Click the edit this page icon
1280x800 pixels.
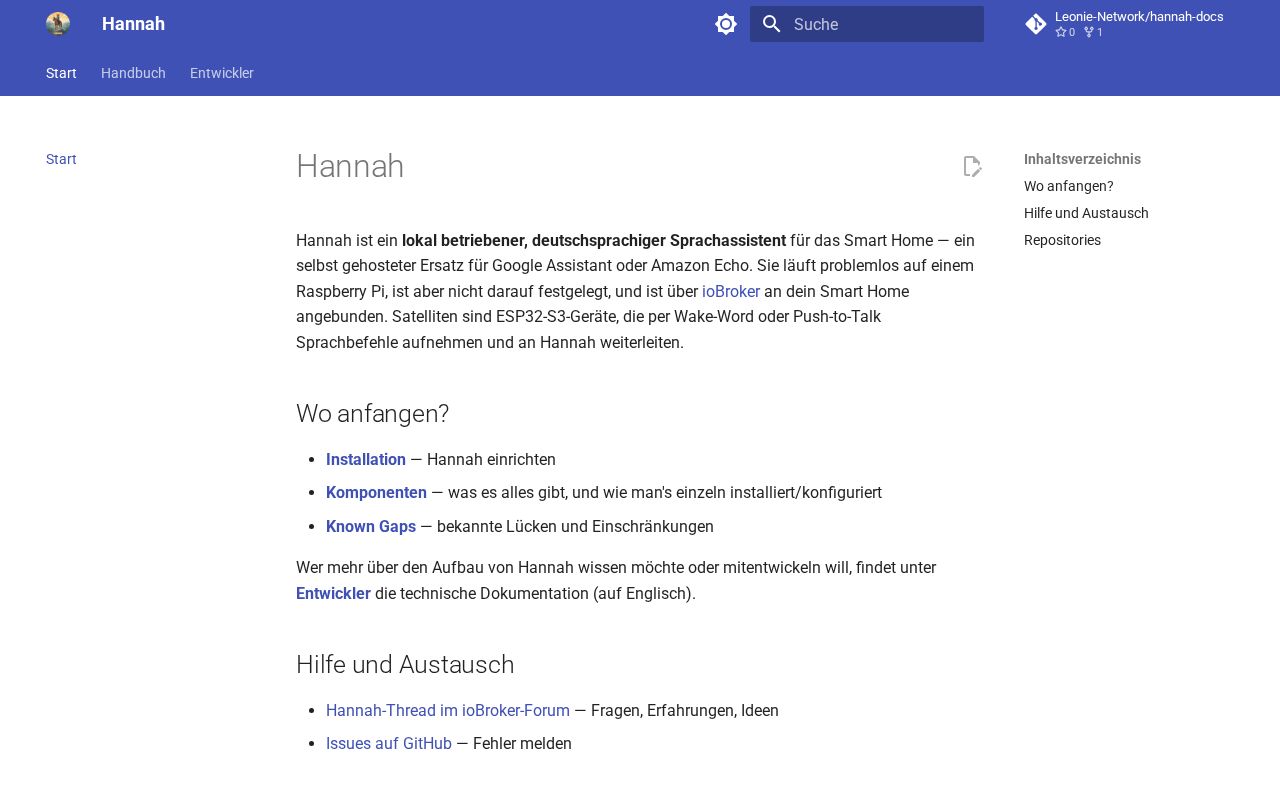[x=972, y=166]
